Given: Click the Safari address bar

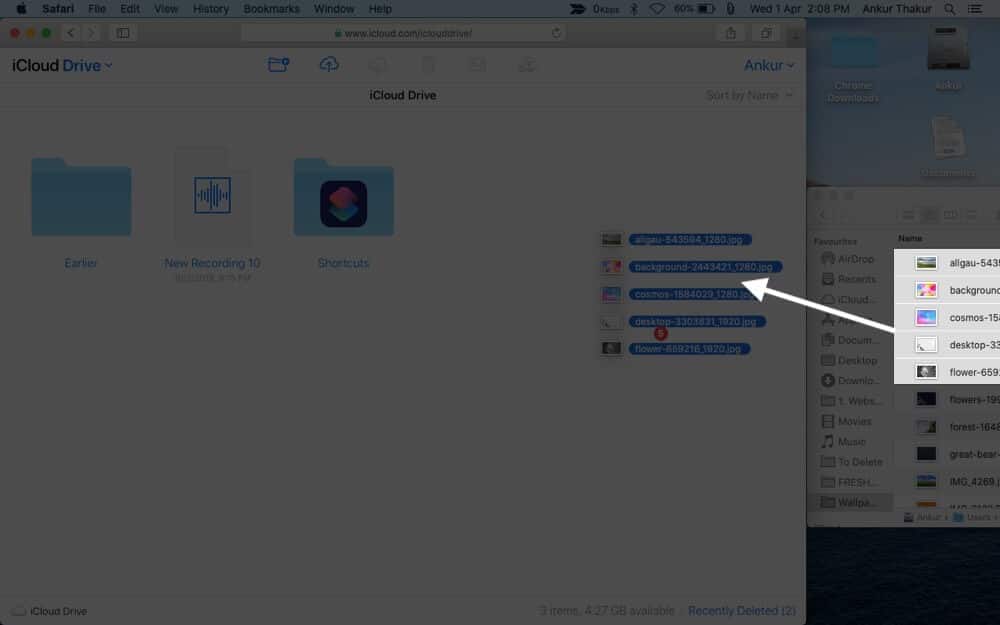Looking at the screenshot, I should point(403,33).
